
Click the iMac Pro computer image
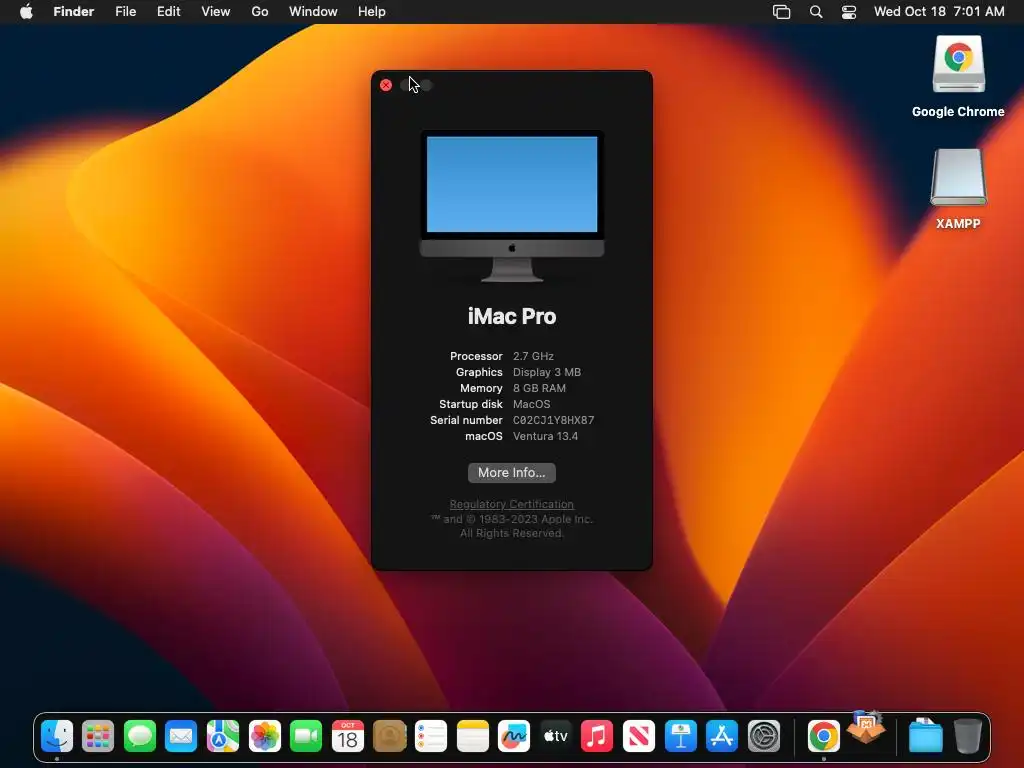512,206
